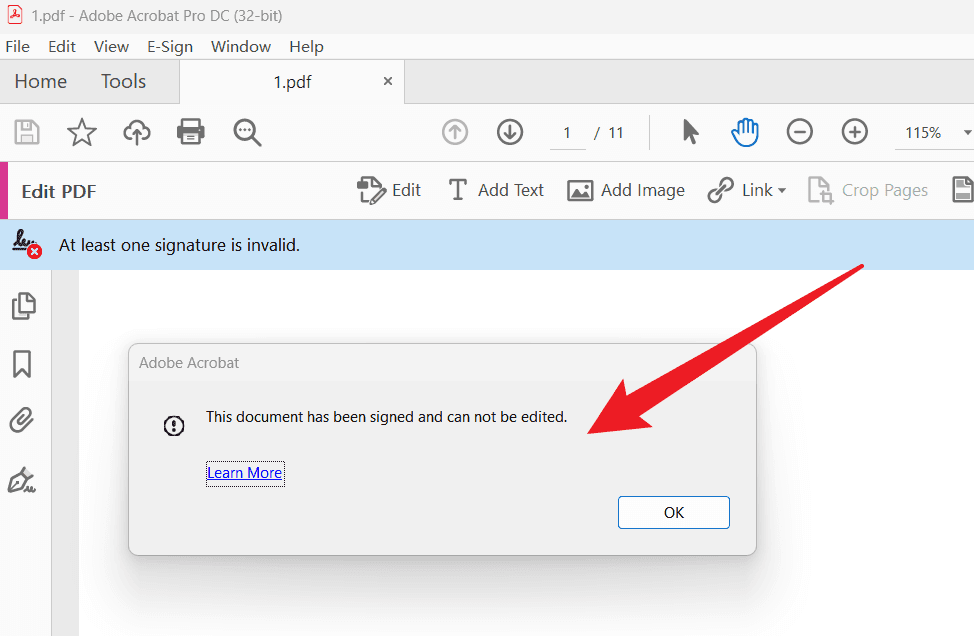Print the document using the printer icon
This screenshot has height=636, width=974.
[191, 132]
